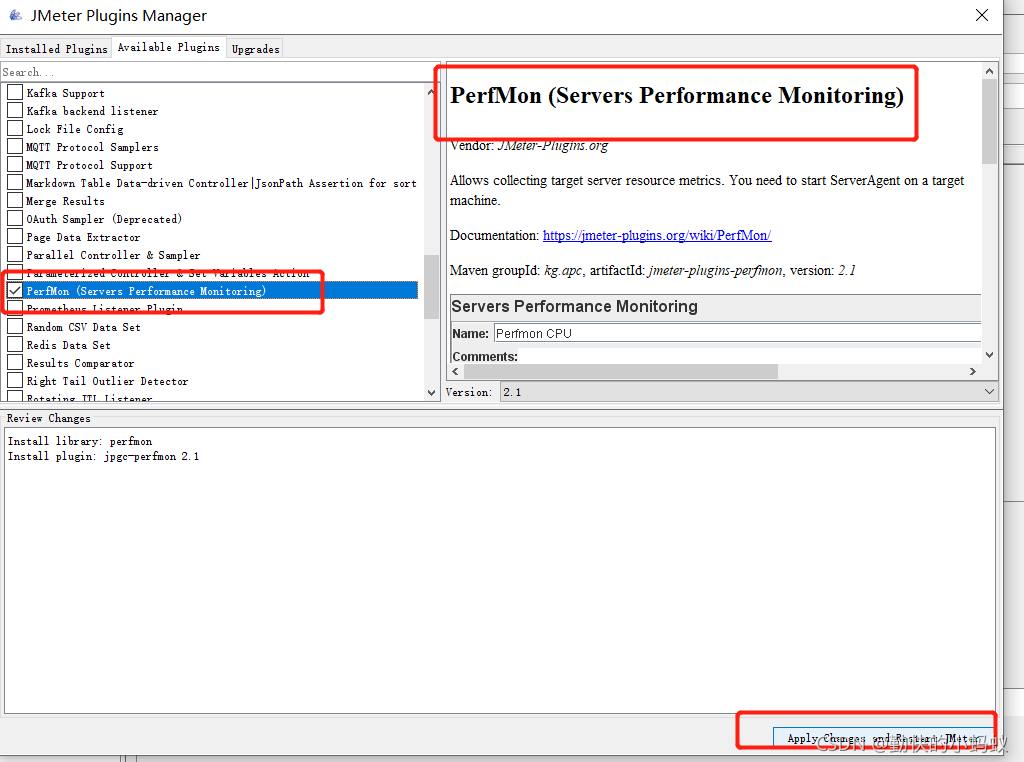Uncheck the PerfMon plugin checkbox

[x=15, y=291]
